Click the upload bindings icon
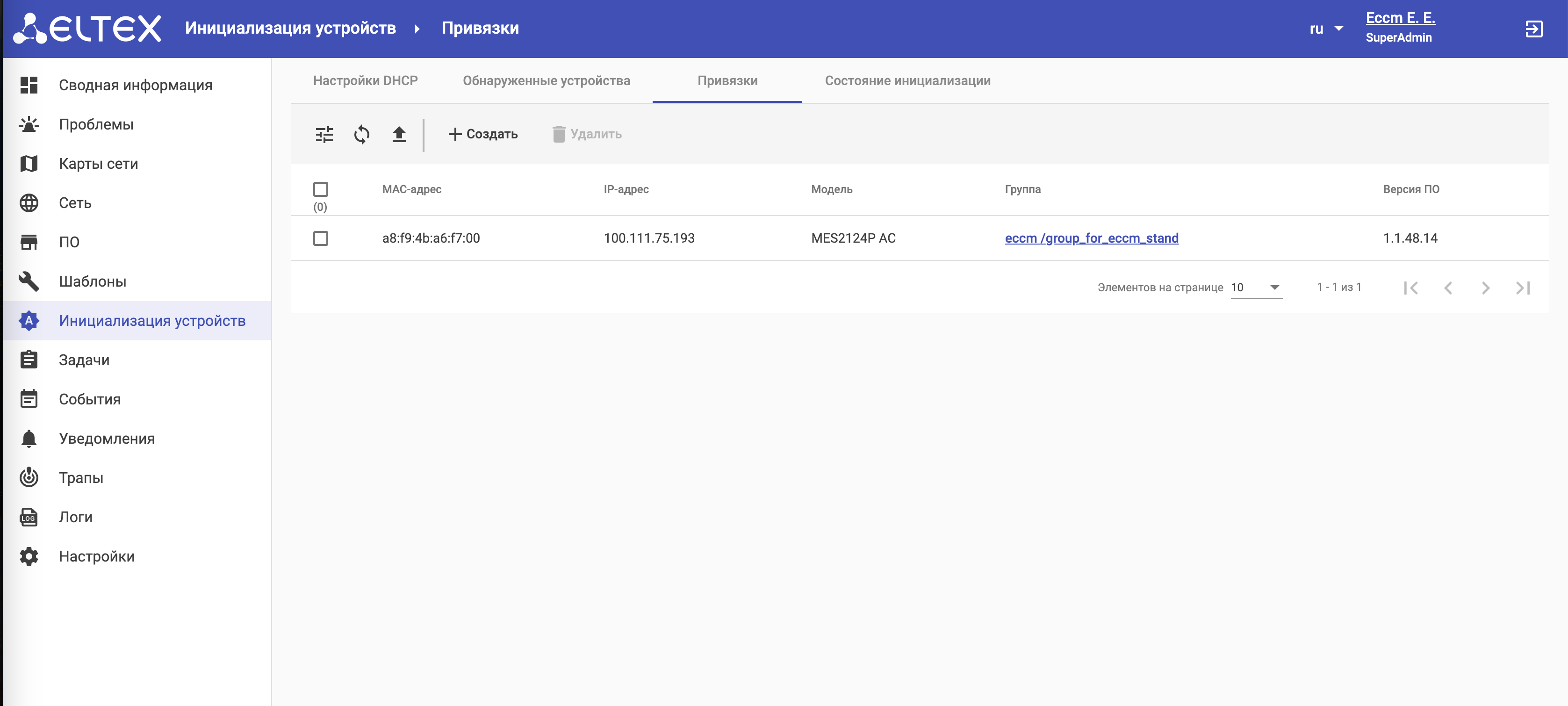Screen dimensions: 1568x706 click(399, 134)
